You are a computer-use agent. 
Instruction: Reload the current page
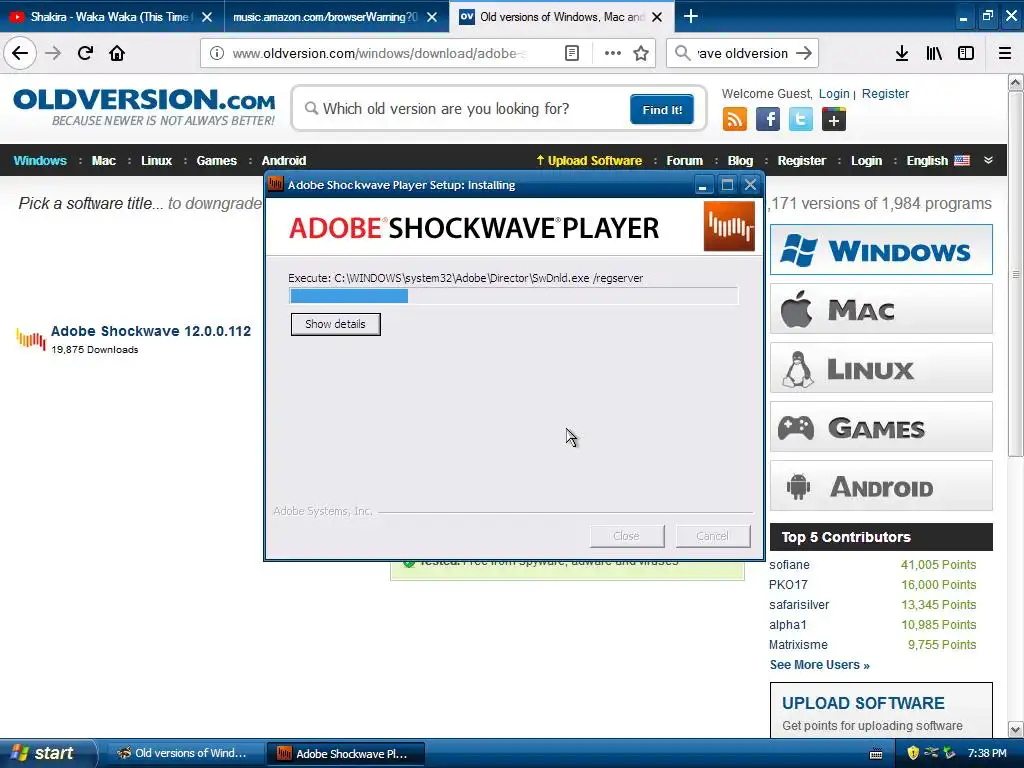[x=85, y=53]
